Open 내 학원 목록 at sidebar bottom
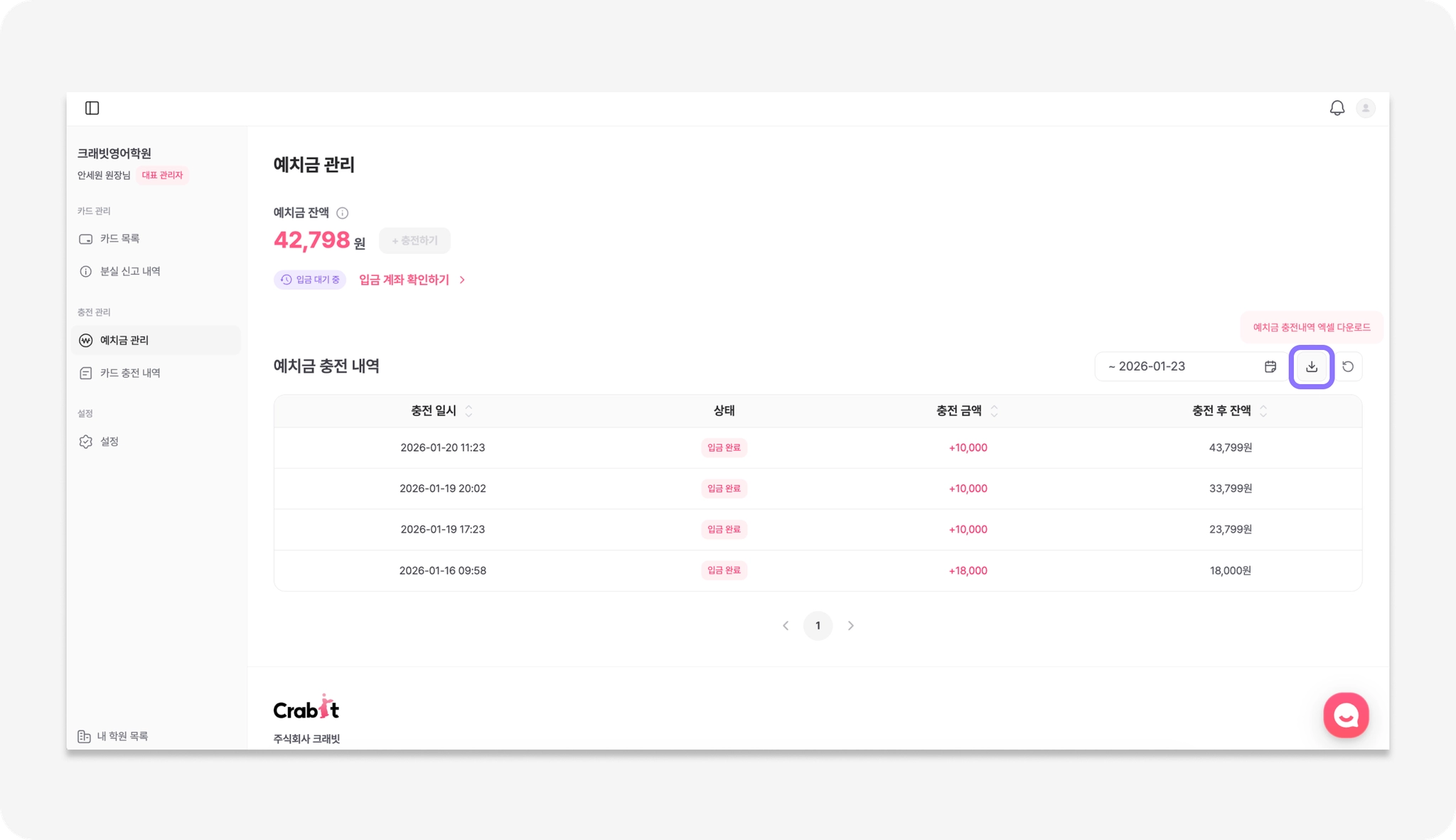 tap(114, 736)
